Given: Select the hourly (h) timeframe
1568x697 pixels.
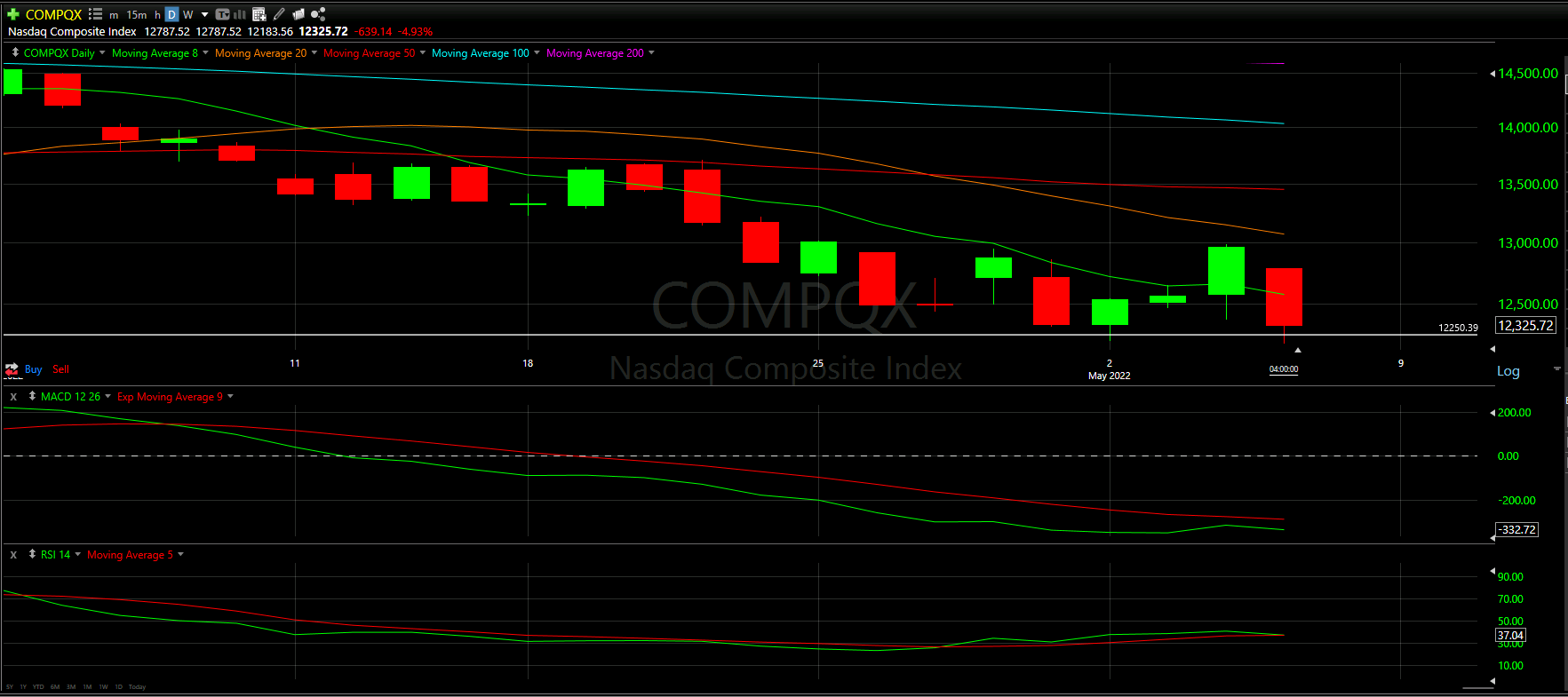Looking at the screenshot, I should point(157,15).
